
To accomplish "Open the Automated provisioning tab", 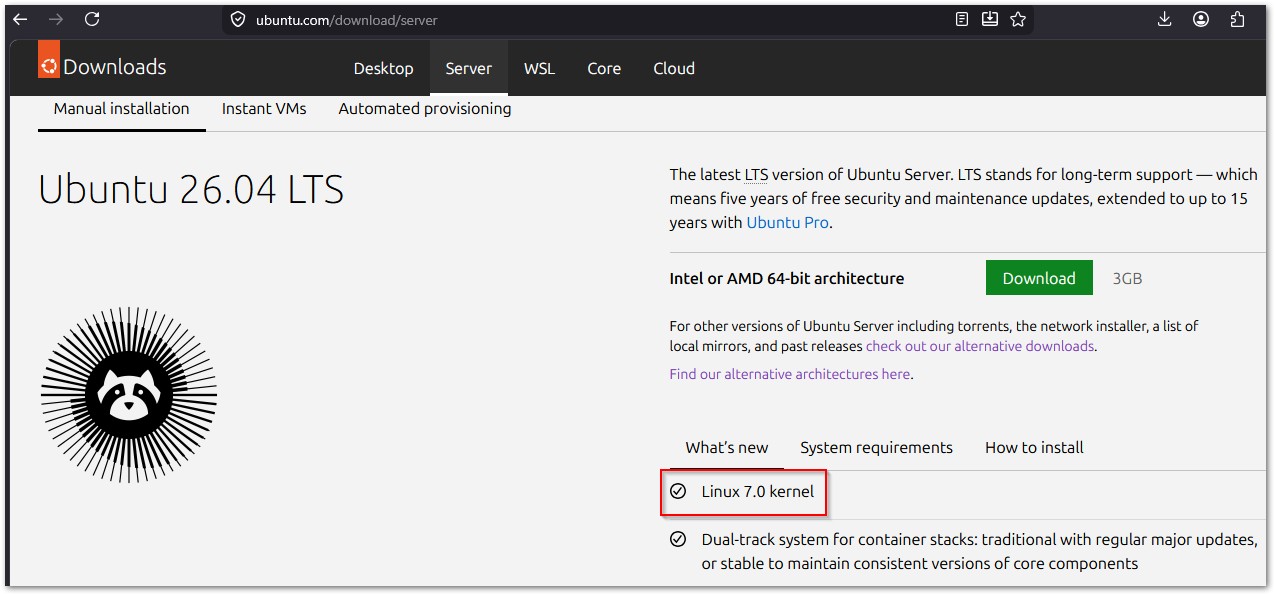I will 424,109.
